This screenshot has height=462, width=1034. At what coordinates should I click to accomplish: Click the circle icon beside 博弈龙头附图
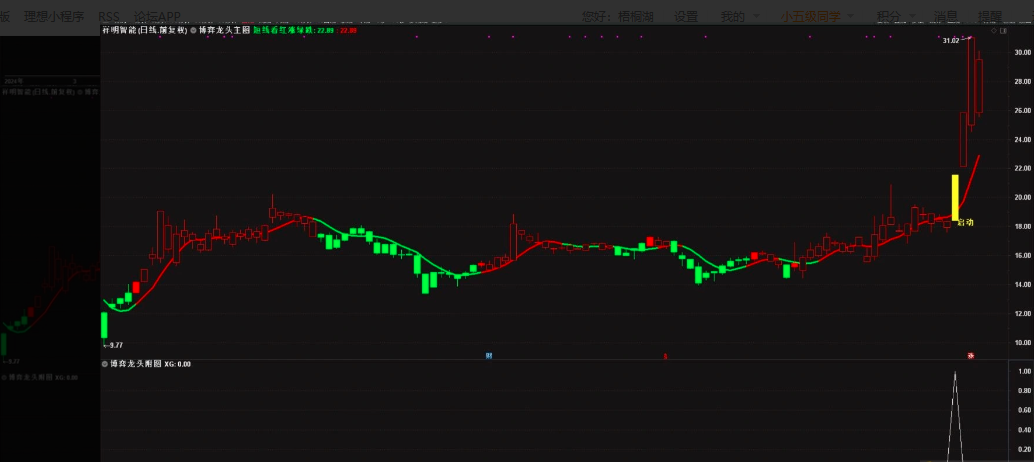point(105,364)
